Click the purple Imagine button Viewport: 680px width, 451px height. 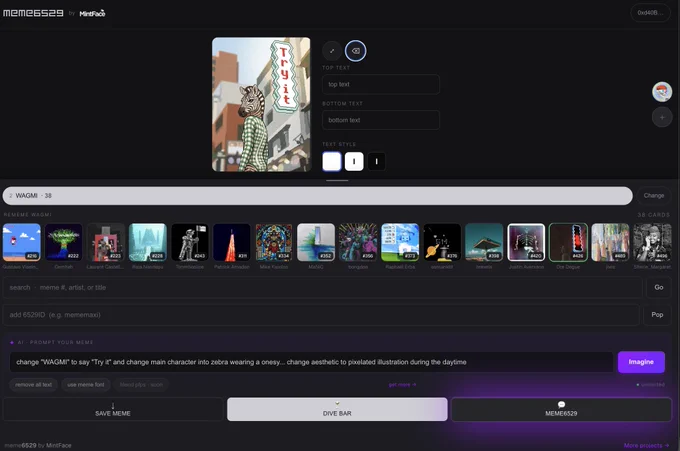pyautogui.click(x=641, y=362)
